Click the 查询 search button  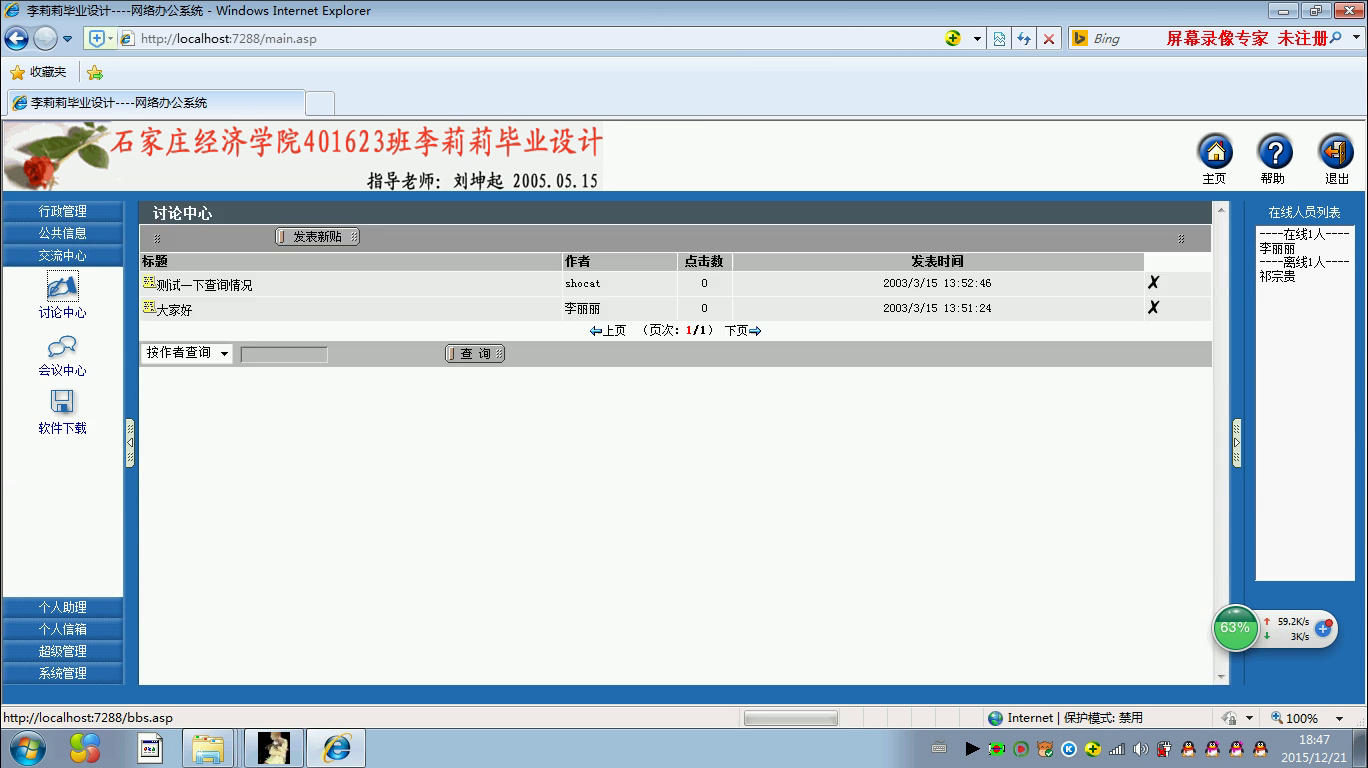tap(475, 354)
